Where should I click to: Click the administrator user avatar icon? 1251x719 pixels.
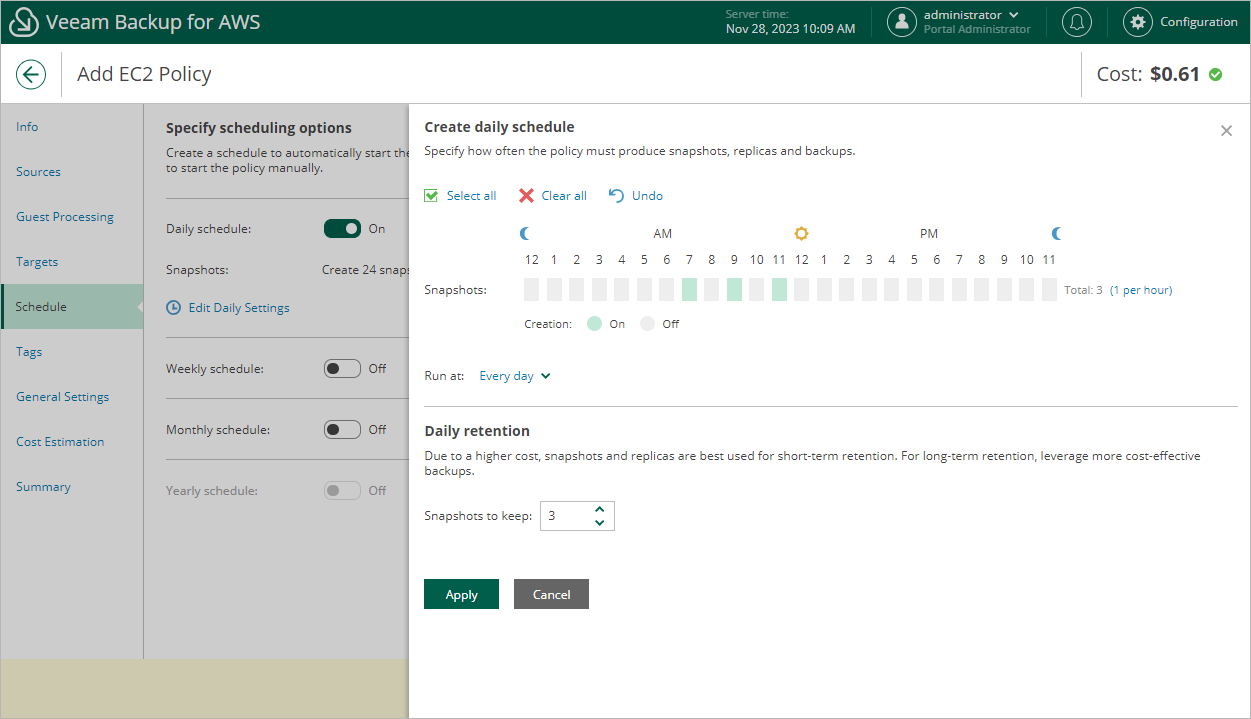point(902,22)
